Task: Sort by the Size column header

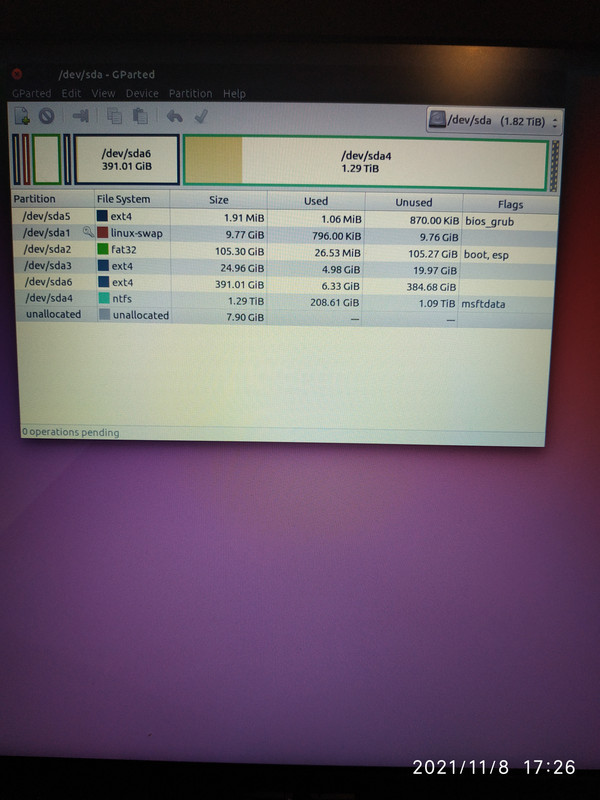Action: [218, 200]
